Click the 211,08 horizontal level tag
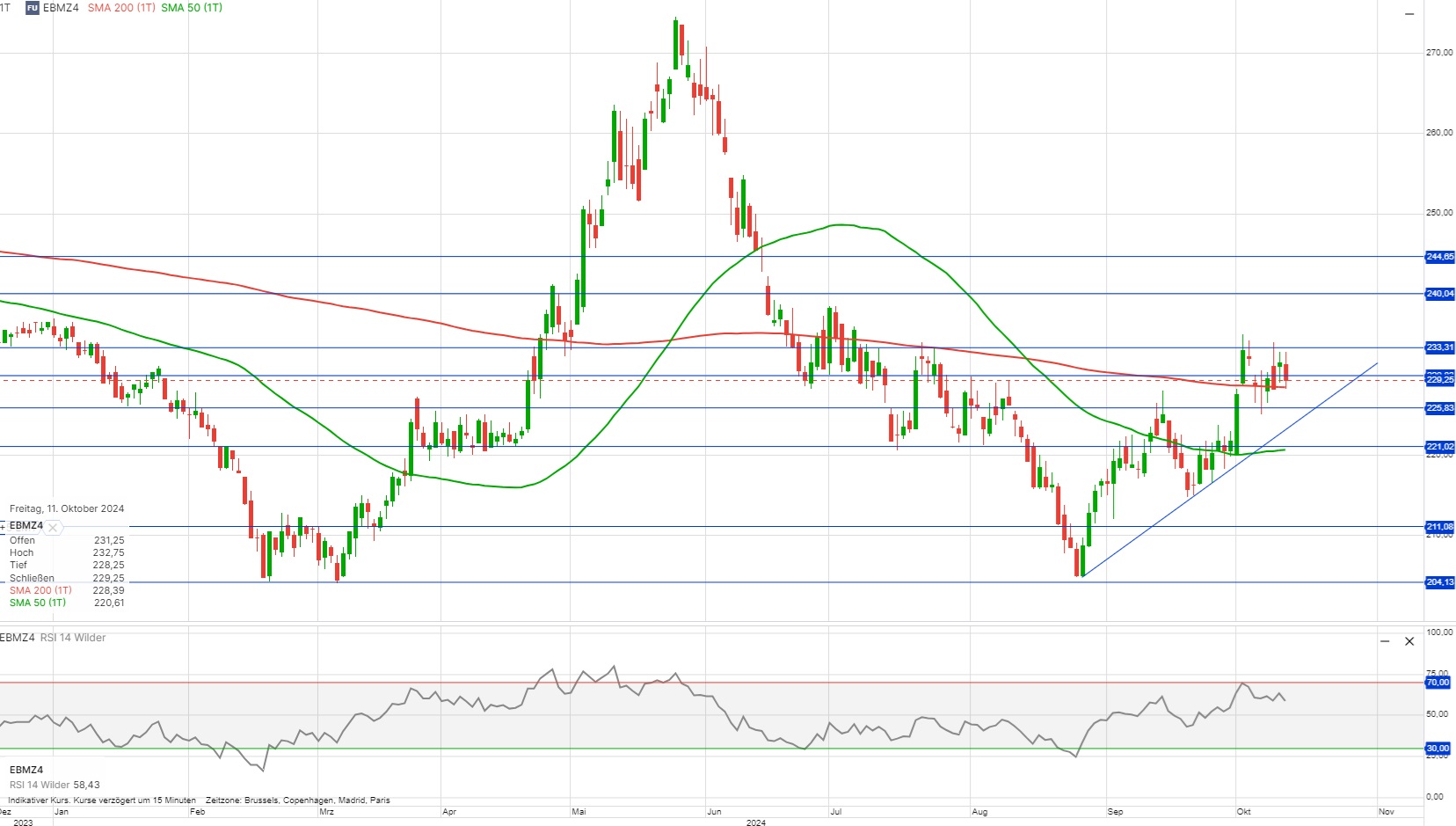Viewport: 1456px width, 826px height. (1439, 527)
